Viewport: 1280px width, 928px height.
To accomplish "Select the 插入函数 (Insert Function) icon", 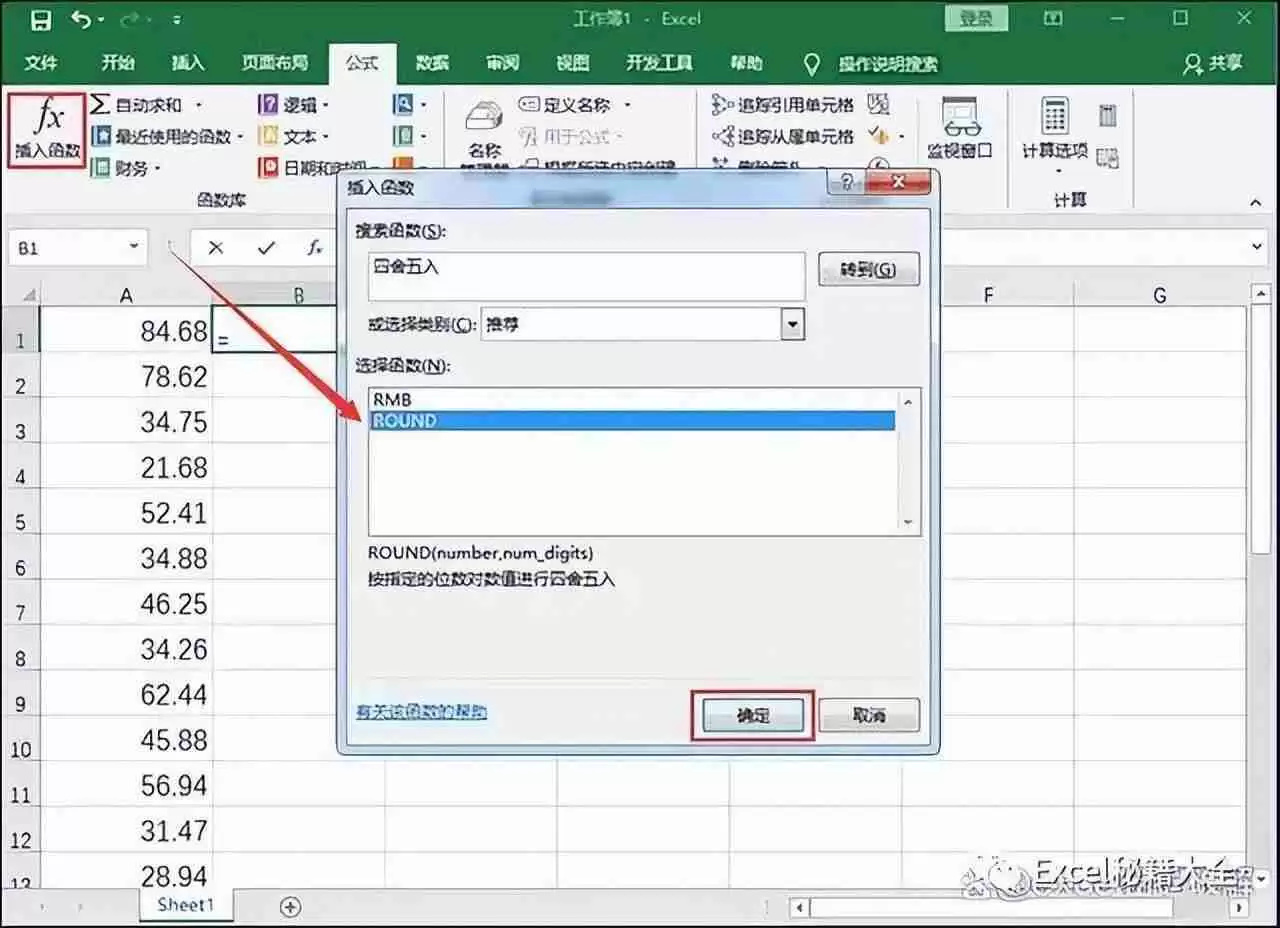I will pyautogui.click(x=45, y=129).
